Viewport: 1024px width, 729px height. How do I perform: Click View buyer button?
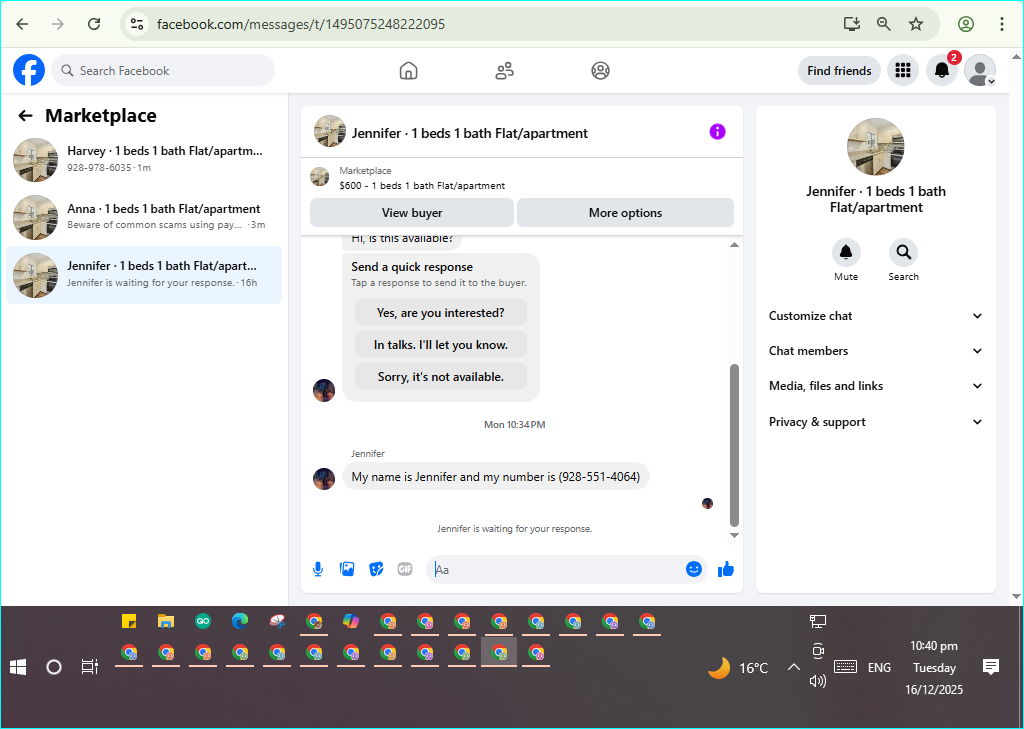click(412, 213)
